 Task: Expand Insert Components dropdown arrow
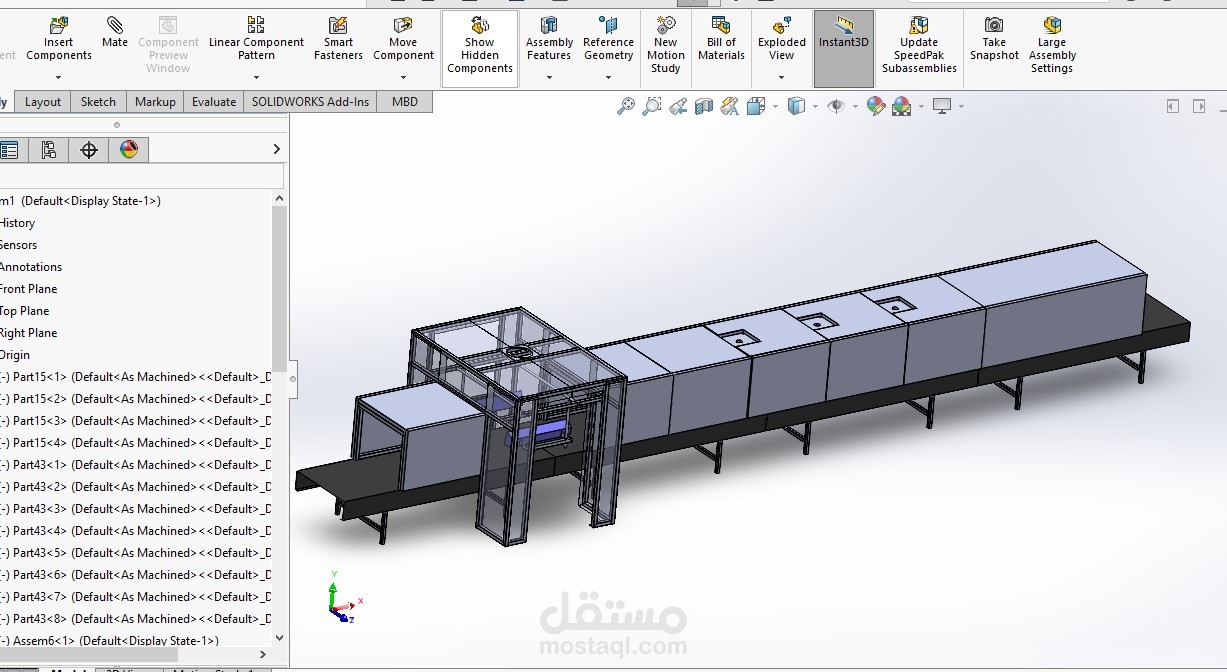(58, 77)
